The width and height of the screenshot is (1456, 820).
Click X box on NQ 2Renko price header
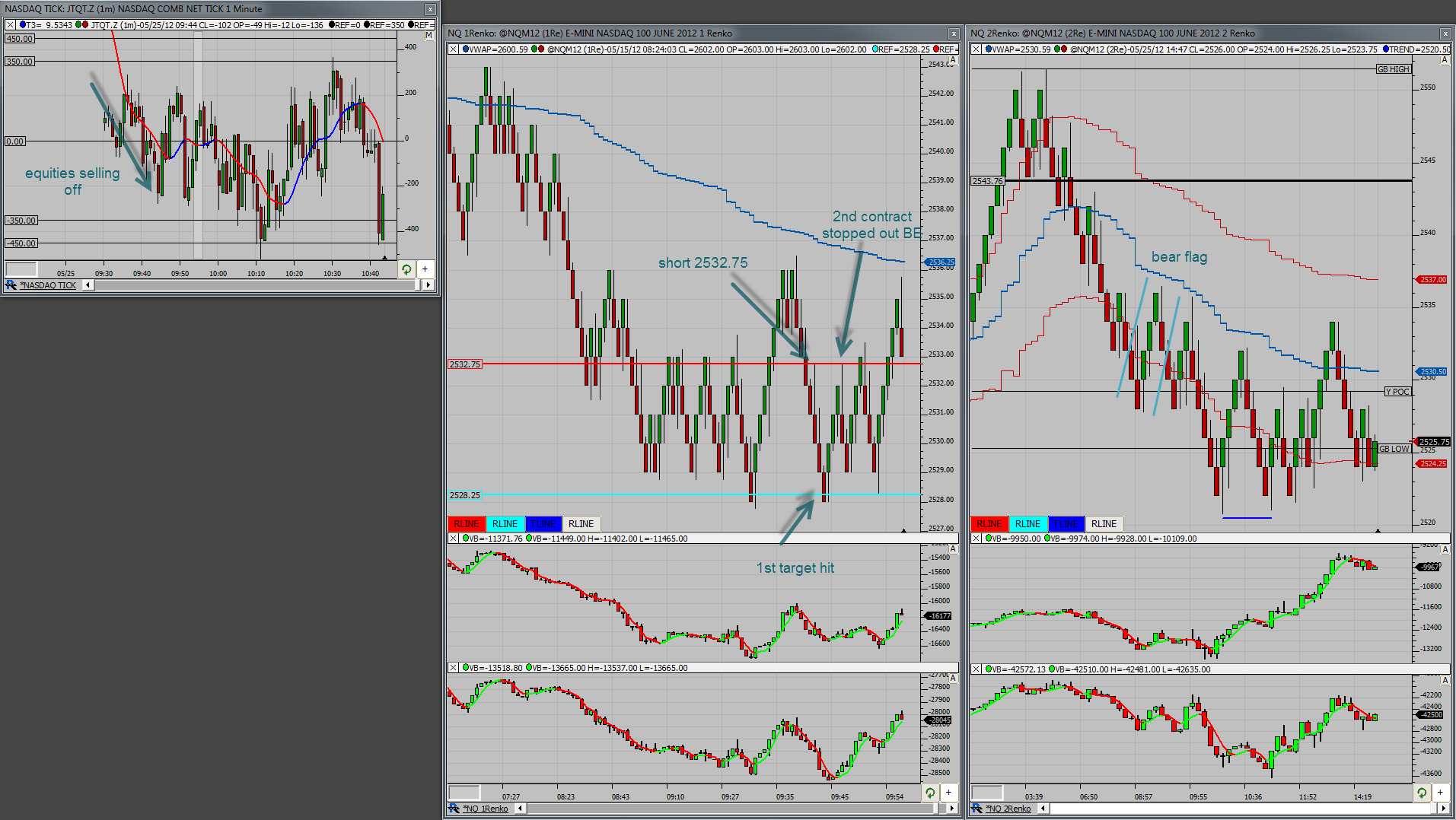click(977, 49)
